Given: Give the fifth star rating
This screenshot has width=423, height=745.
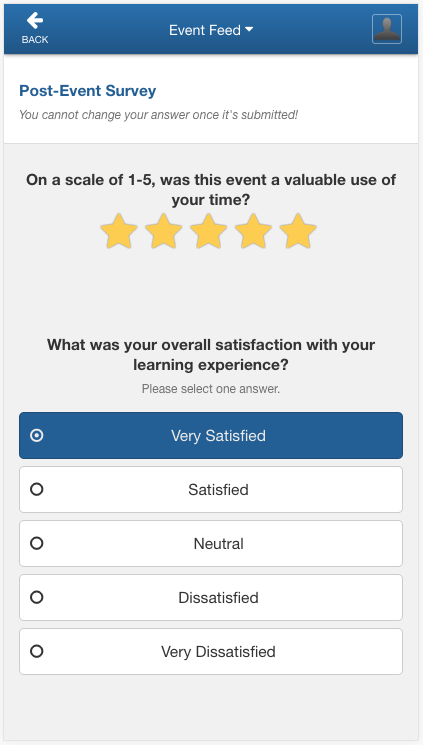Looking at the screenshot, I should click(x=298, y=231).
